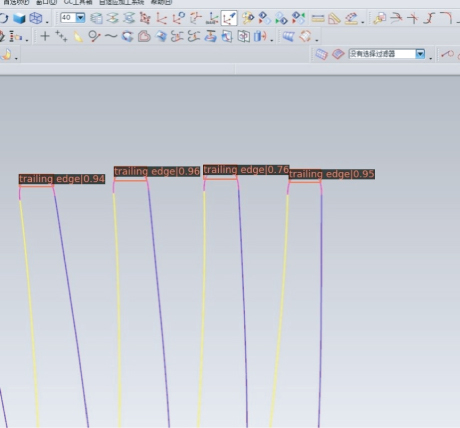
Task: Click the red-outlined single face icon
Action: click(338, 54)
